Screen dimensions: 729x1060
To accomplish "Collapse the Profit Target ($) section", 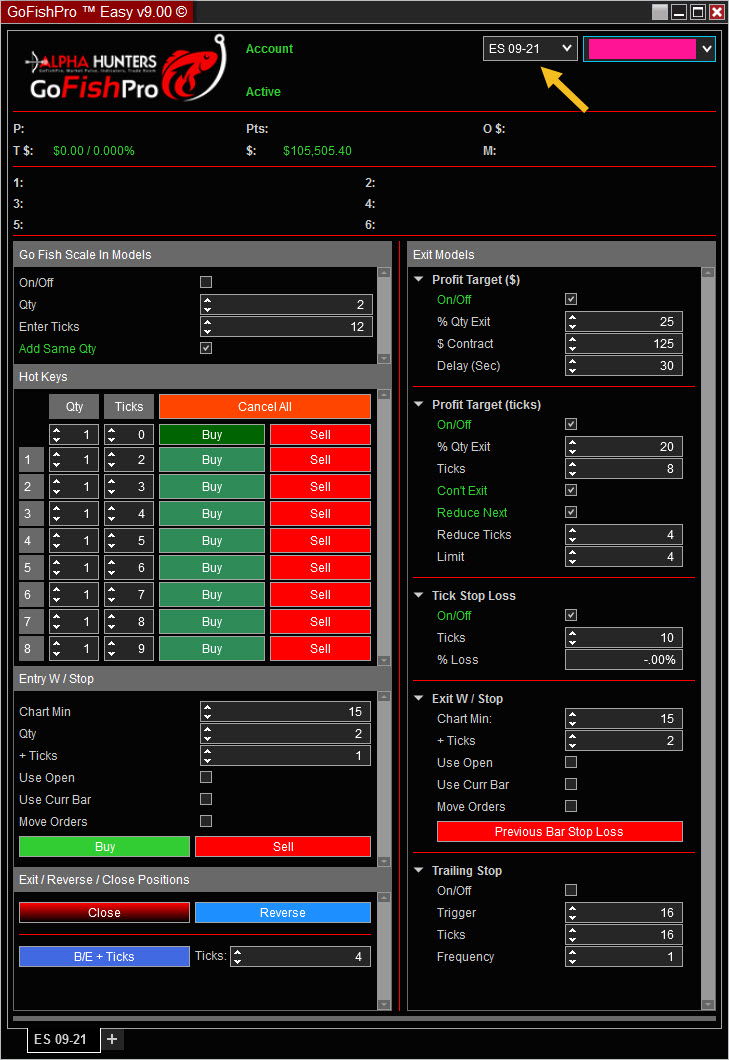I will tap(419, 279).
